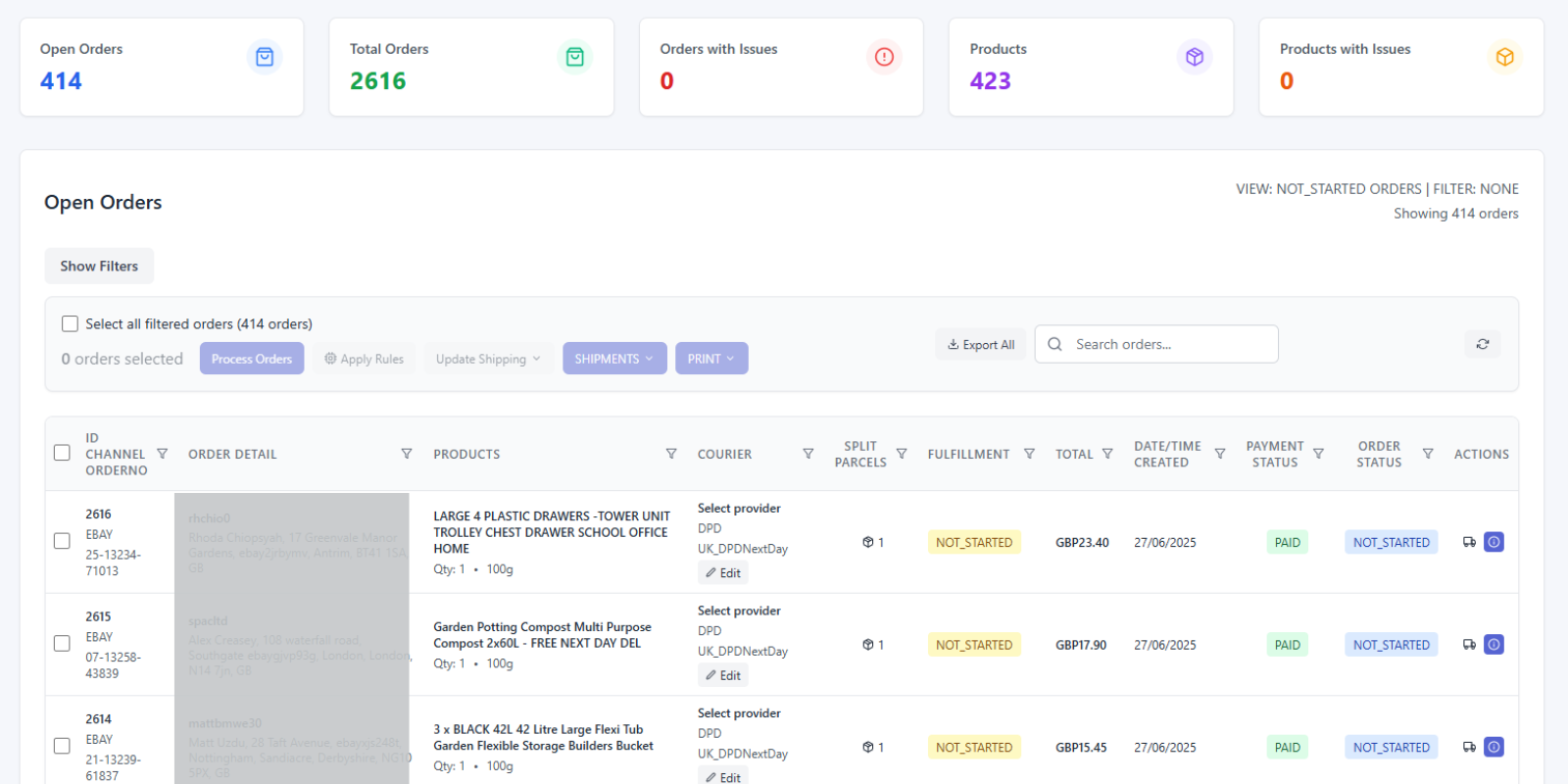Click the truck icon for order 2615
Screen dimensions: 1568x784
click(1469, 645)
